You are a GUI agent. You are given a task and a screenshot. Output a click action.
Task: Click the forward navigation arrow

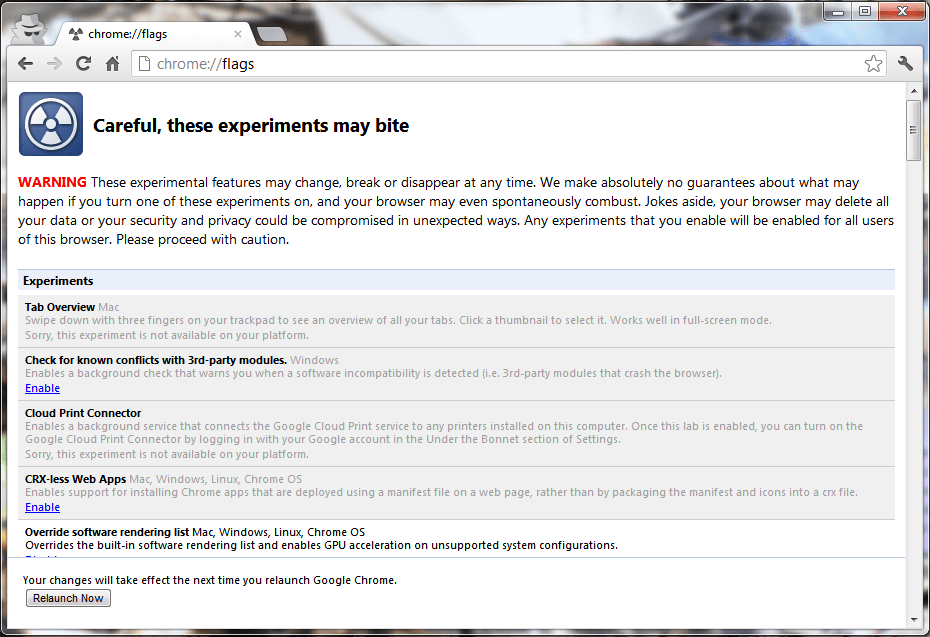click(x=54, y=62)
